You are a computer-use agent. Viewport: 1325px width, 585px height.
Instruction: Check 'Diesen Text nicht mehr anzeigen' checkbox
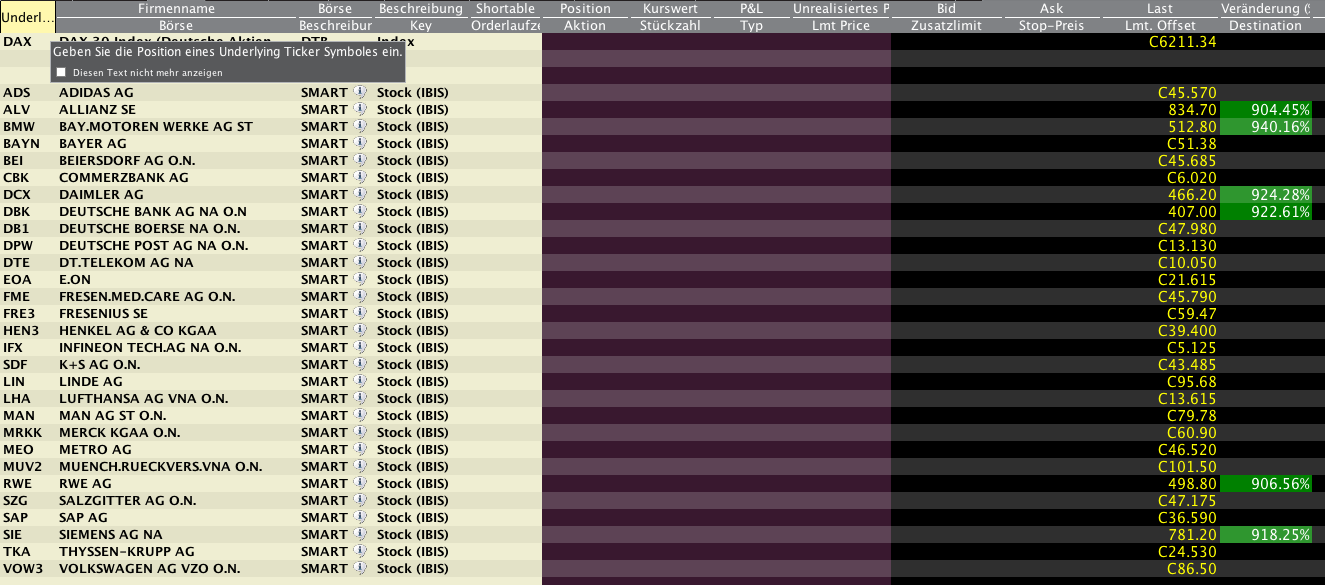tap(61, 72)
